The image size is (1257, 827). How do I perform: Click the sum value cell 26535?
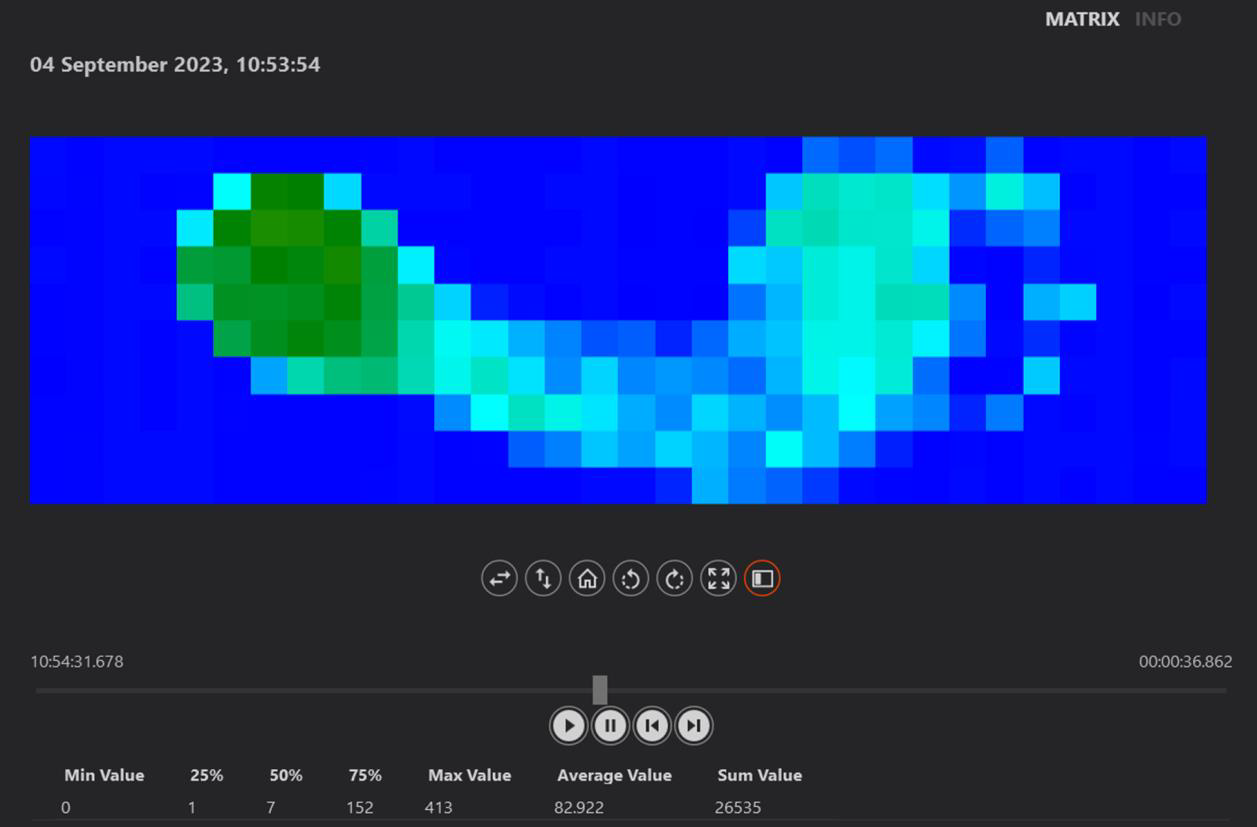coord(738,807)
